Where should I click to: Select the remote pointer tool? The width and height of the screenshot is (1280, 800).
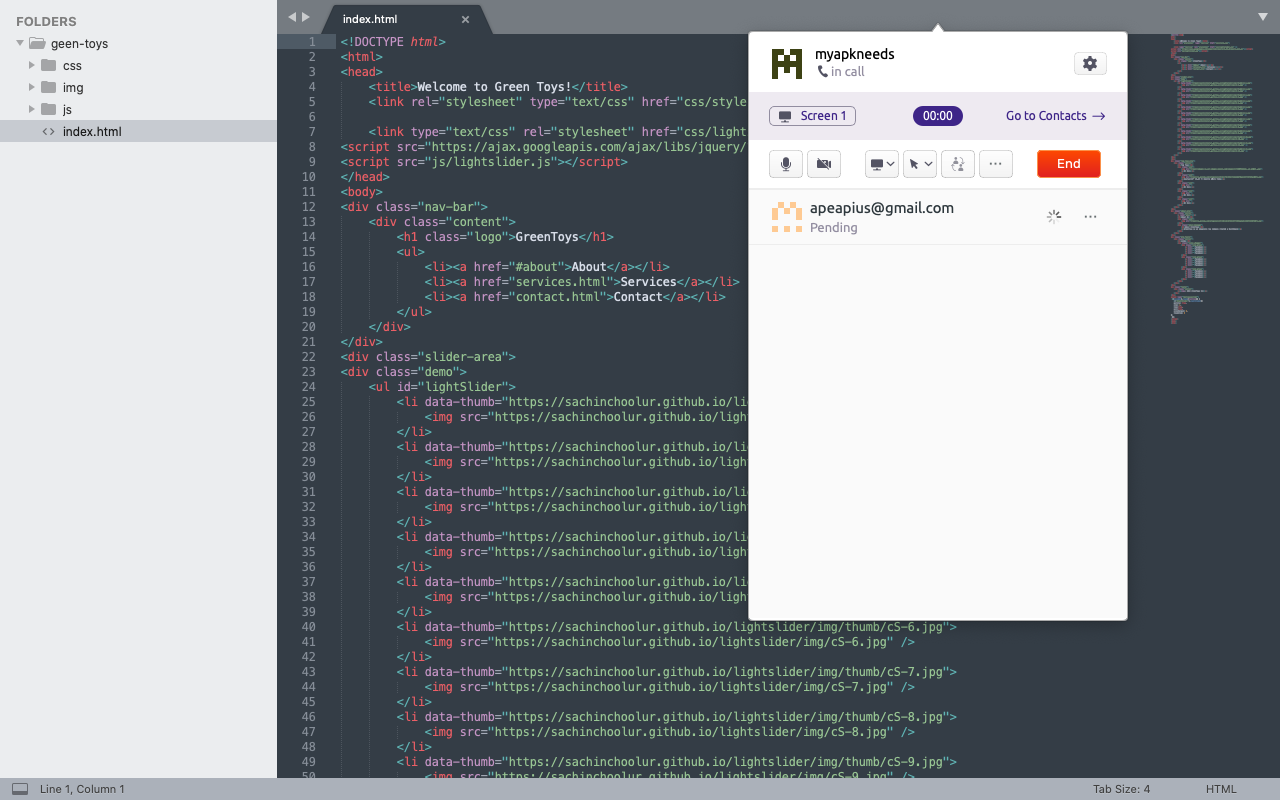tap(915, 163)
